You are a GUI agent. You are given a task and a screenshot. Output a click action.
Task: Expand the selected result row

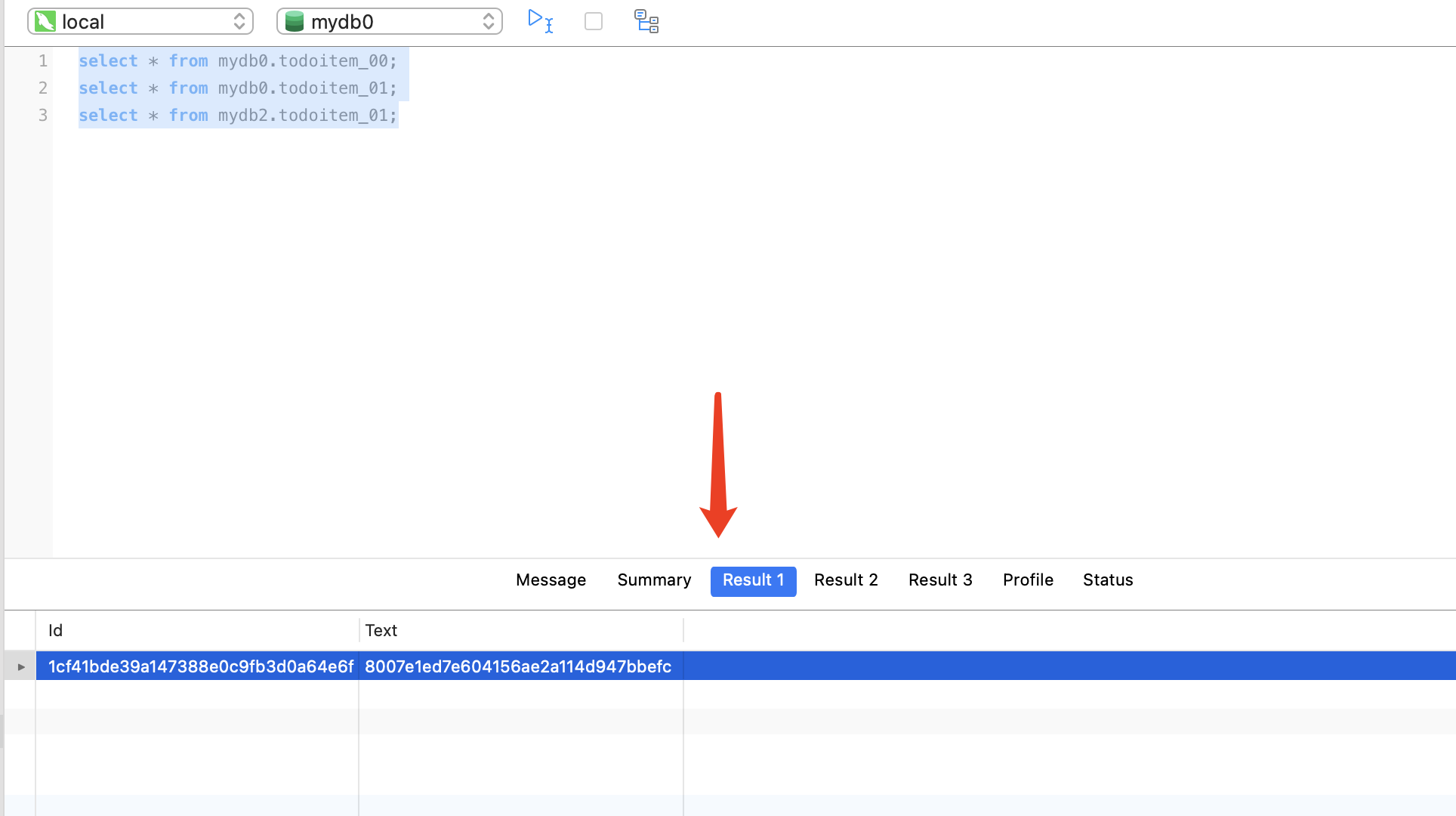(20, 667)
